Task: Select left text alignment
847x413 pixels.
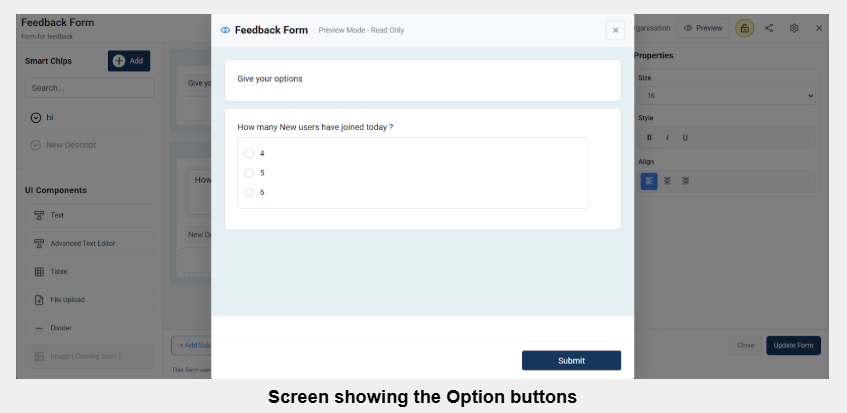Action: pyautogui.click(x=649, y=181)
